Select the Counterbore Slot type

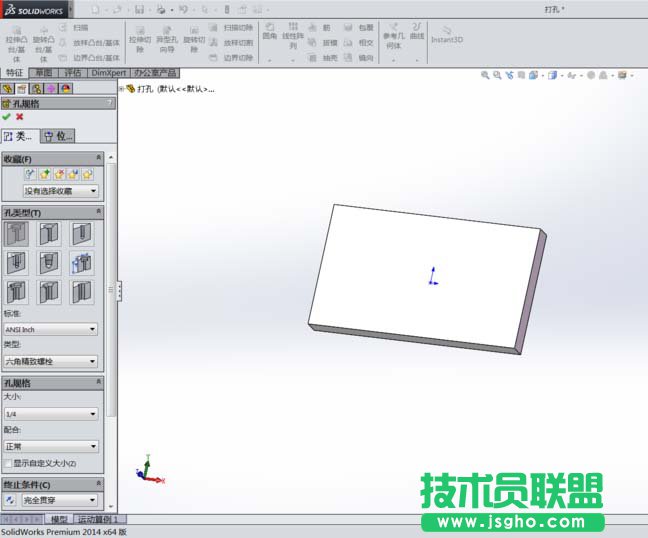coord(17,292)
